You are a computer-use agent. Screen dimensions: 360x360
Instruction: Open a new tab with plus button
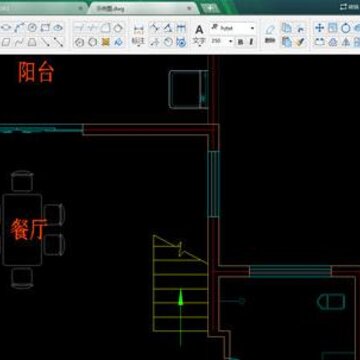tap(209, 8)
